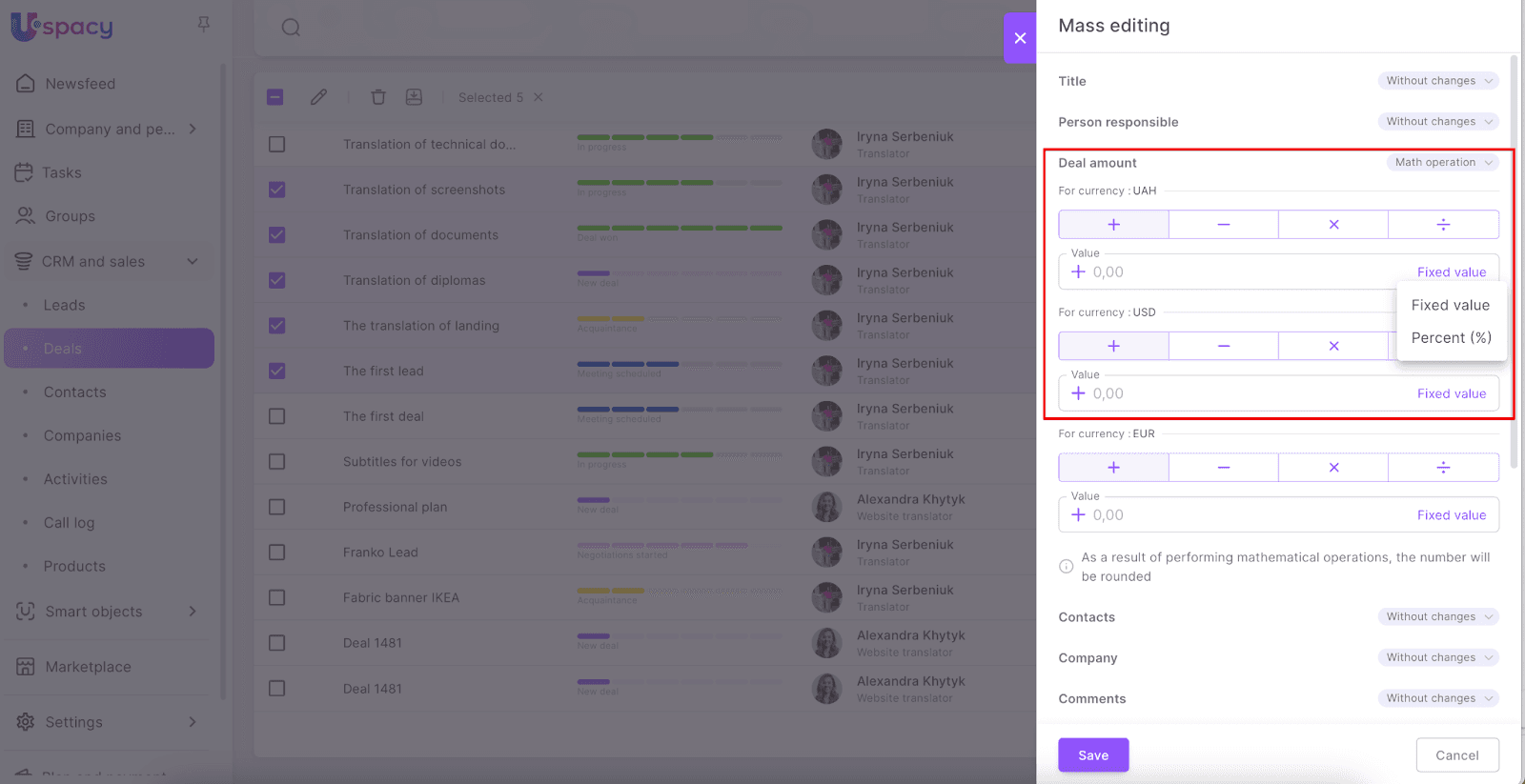The height and width of the screenshot is (784, 1525).
Task: Select the divide operation for EUR currency
Action: 1443,468
